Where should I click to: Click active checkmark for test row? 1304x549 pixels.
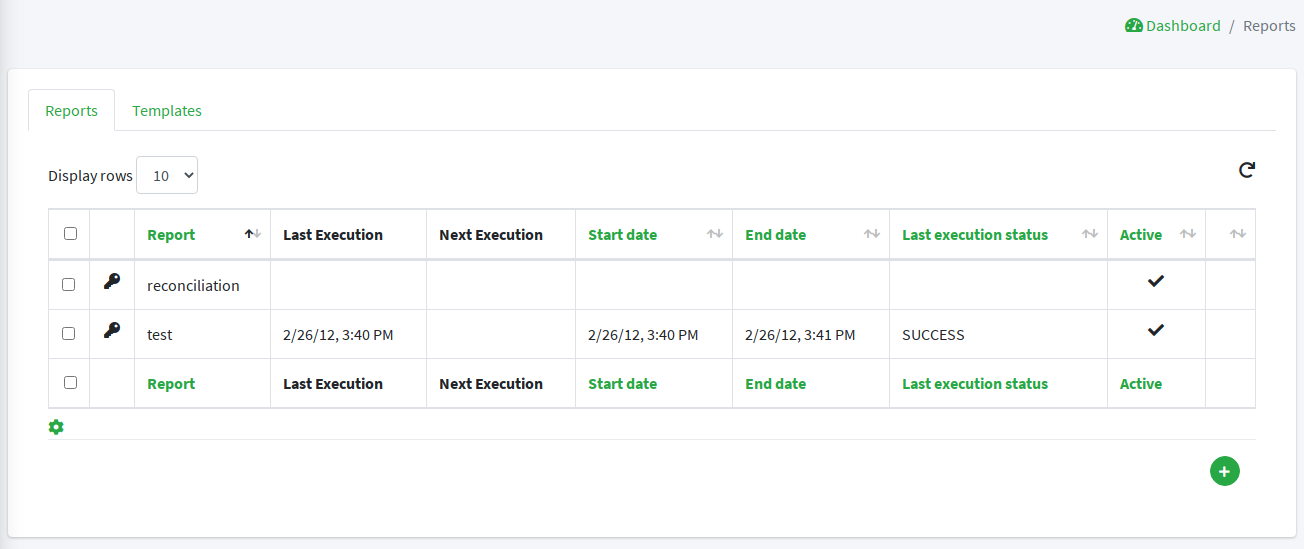[x=1155, y=330]
